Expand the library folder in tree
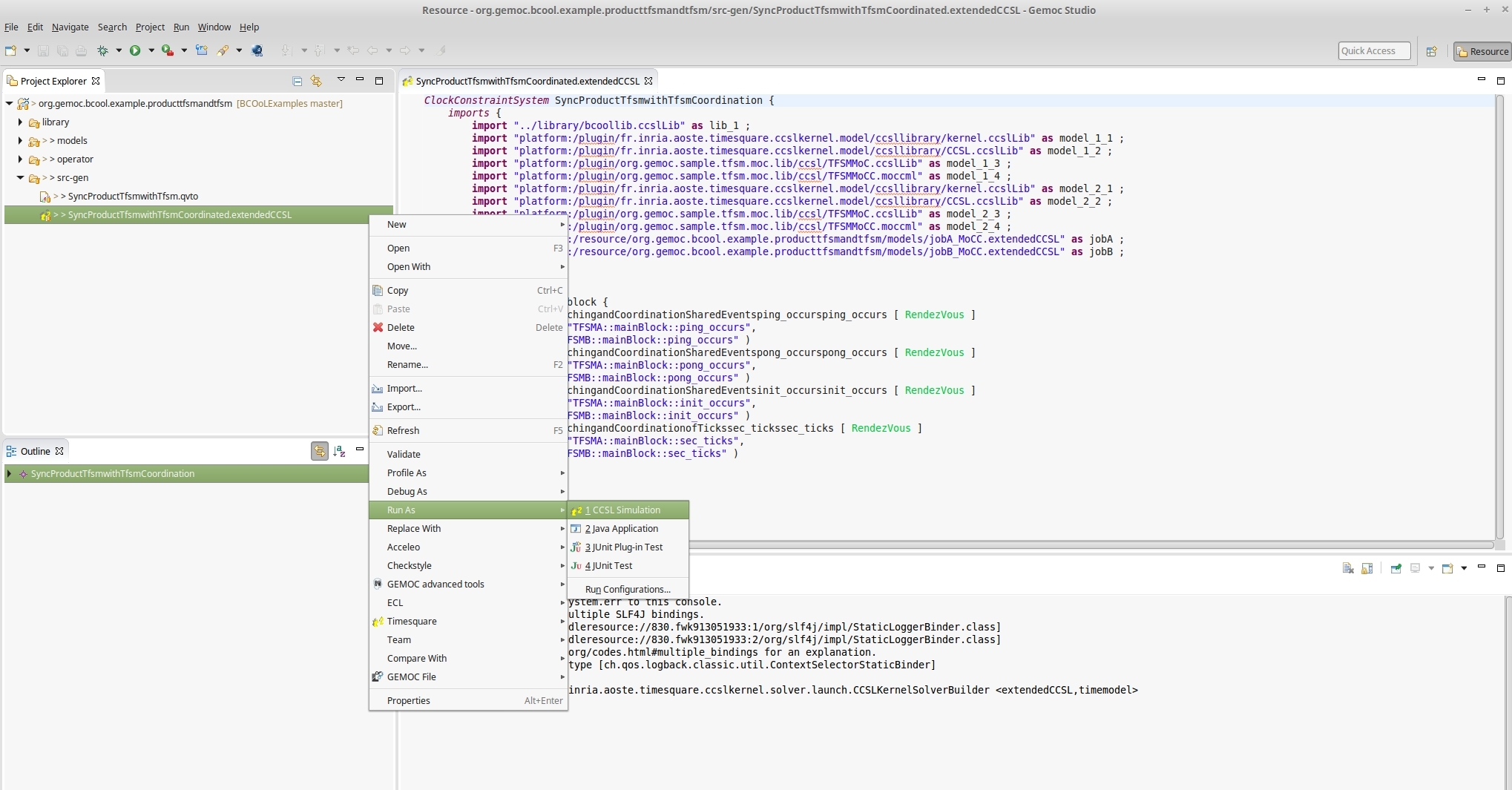The width and height of the screenshot is (1512, 790). point(20,122)
